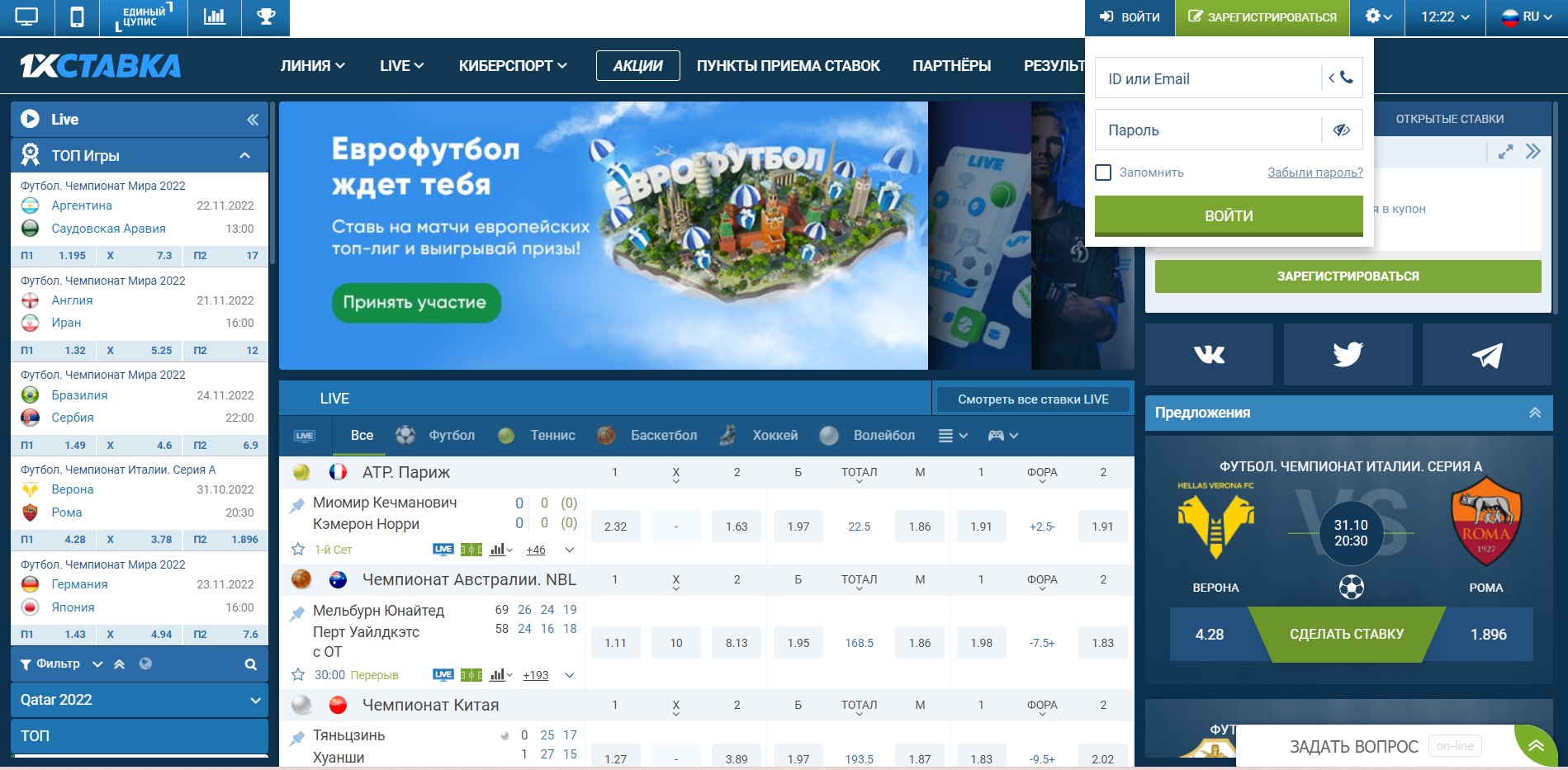Add Мельбурн Юнайтед match to favorites star
Viewport: 1568px width, 770px height.
click(298, 675)
